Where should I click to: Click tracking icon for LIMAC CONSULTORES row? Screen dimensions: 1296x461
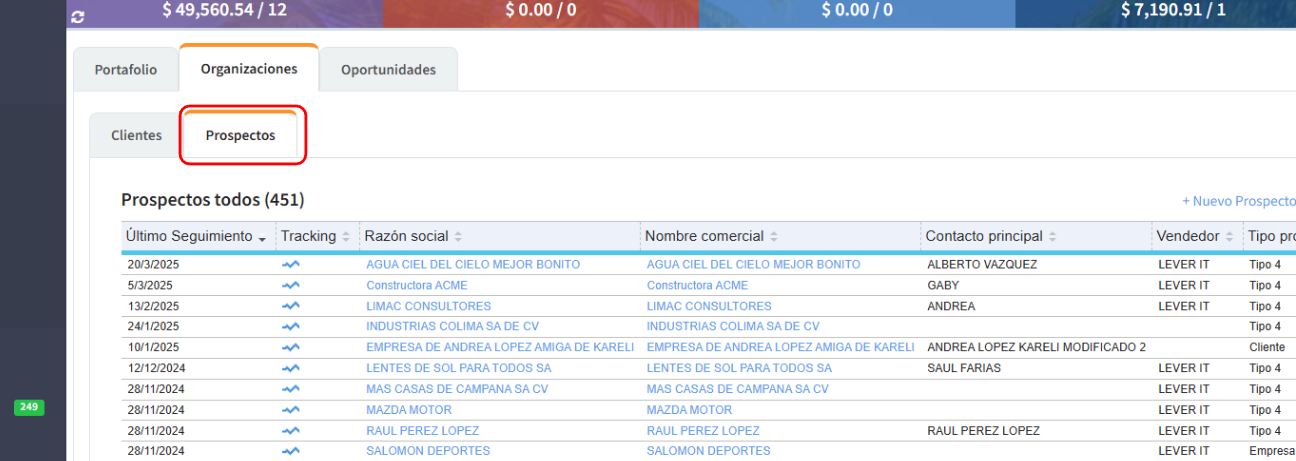[x=290, y=306]
